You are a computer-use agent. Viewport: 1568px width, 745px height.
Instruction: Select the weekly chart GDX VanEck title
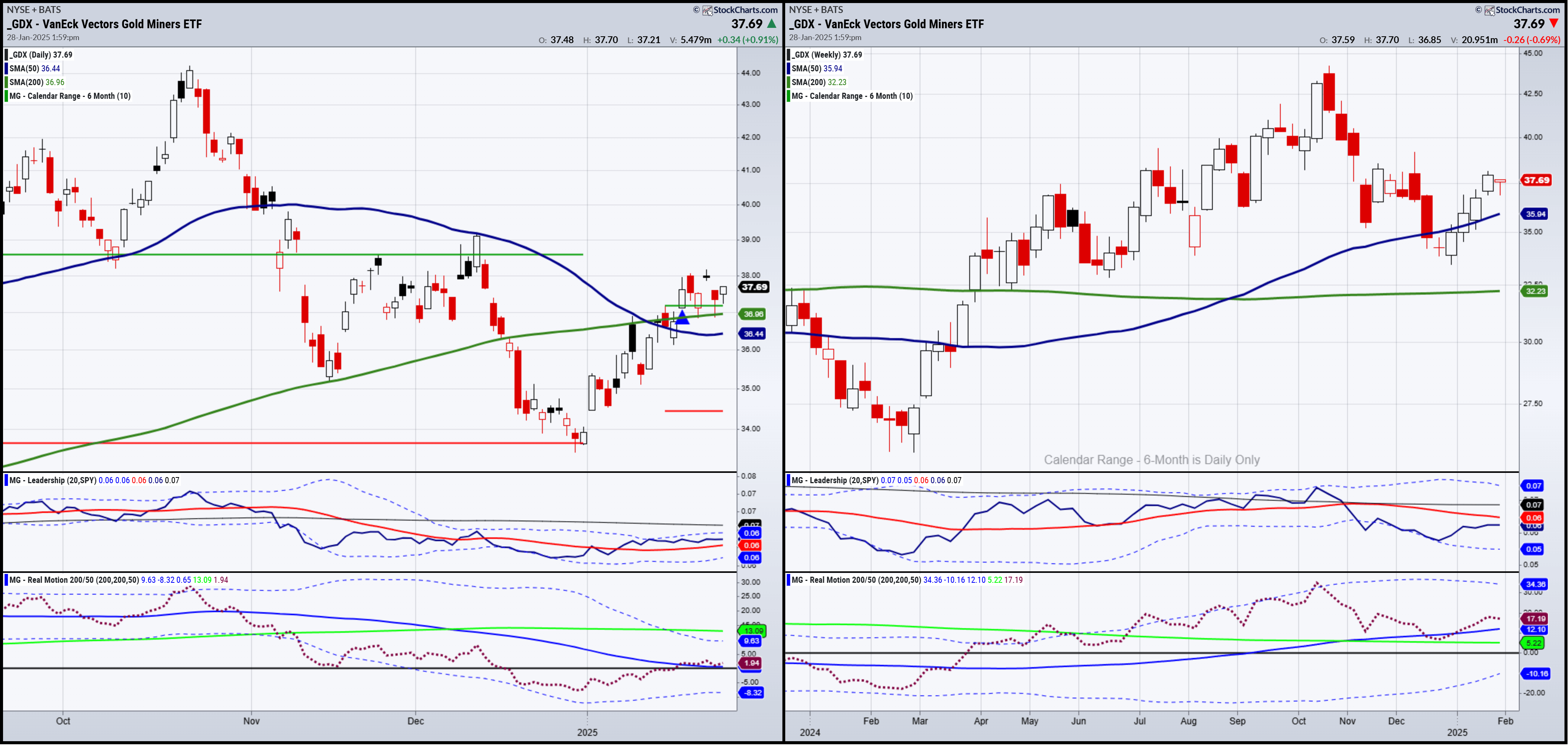point(886,24)
